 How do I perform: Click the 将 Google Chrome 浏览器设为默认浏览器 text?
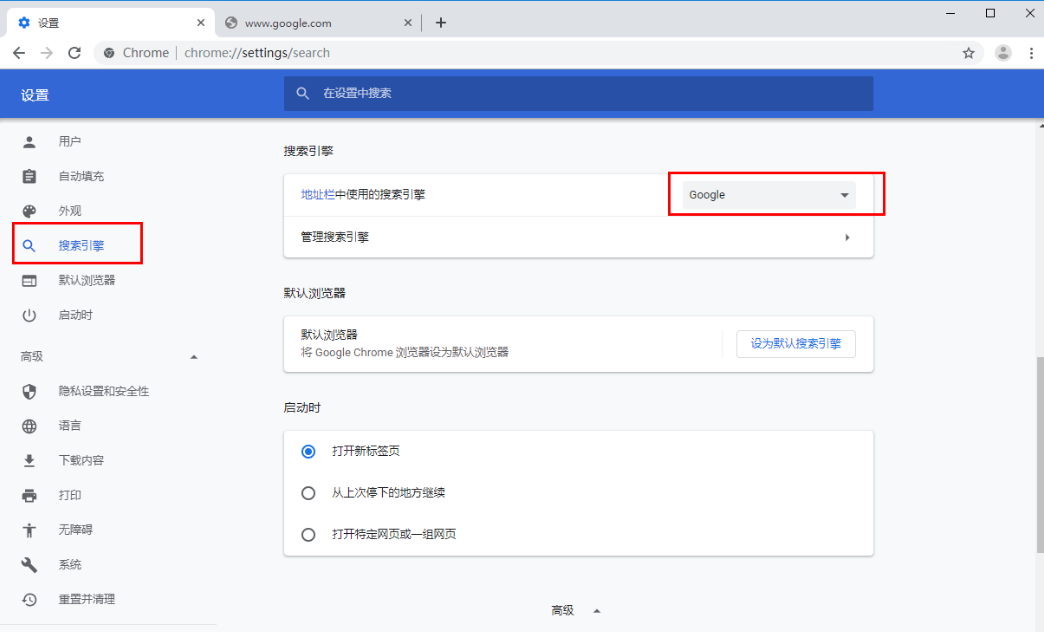pos(404,352)
